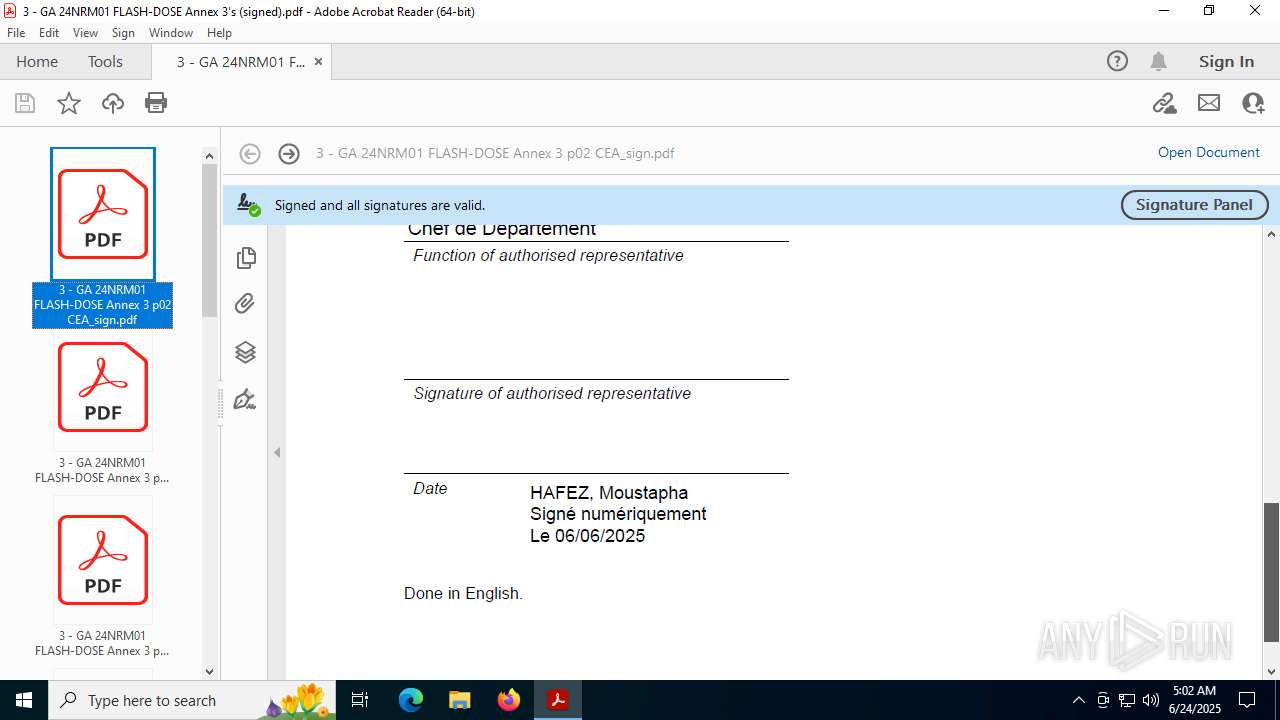Screen dimensions: 1280x720
Task: Click the document scrollbar up arrow
Action: click(x=1271, y=234)
